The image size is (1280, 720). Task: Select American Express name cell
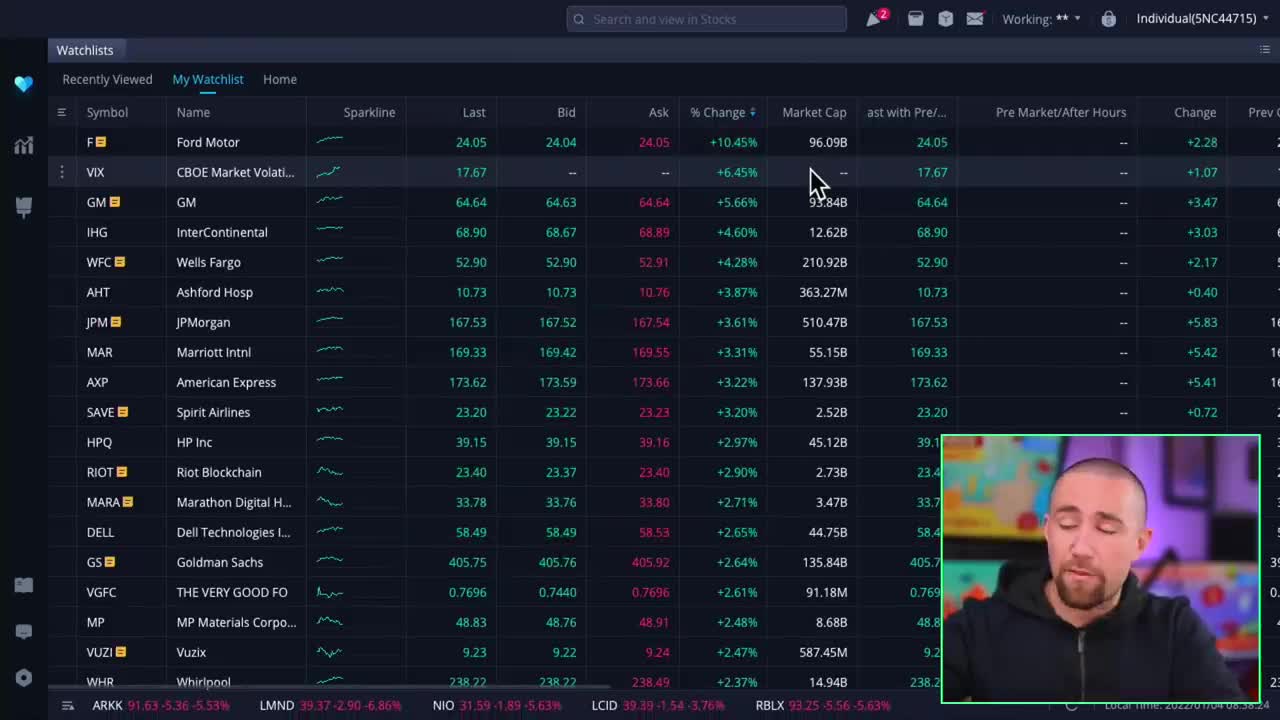point(226,382)
